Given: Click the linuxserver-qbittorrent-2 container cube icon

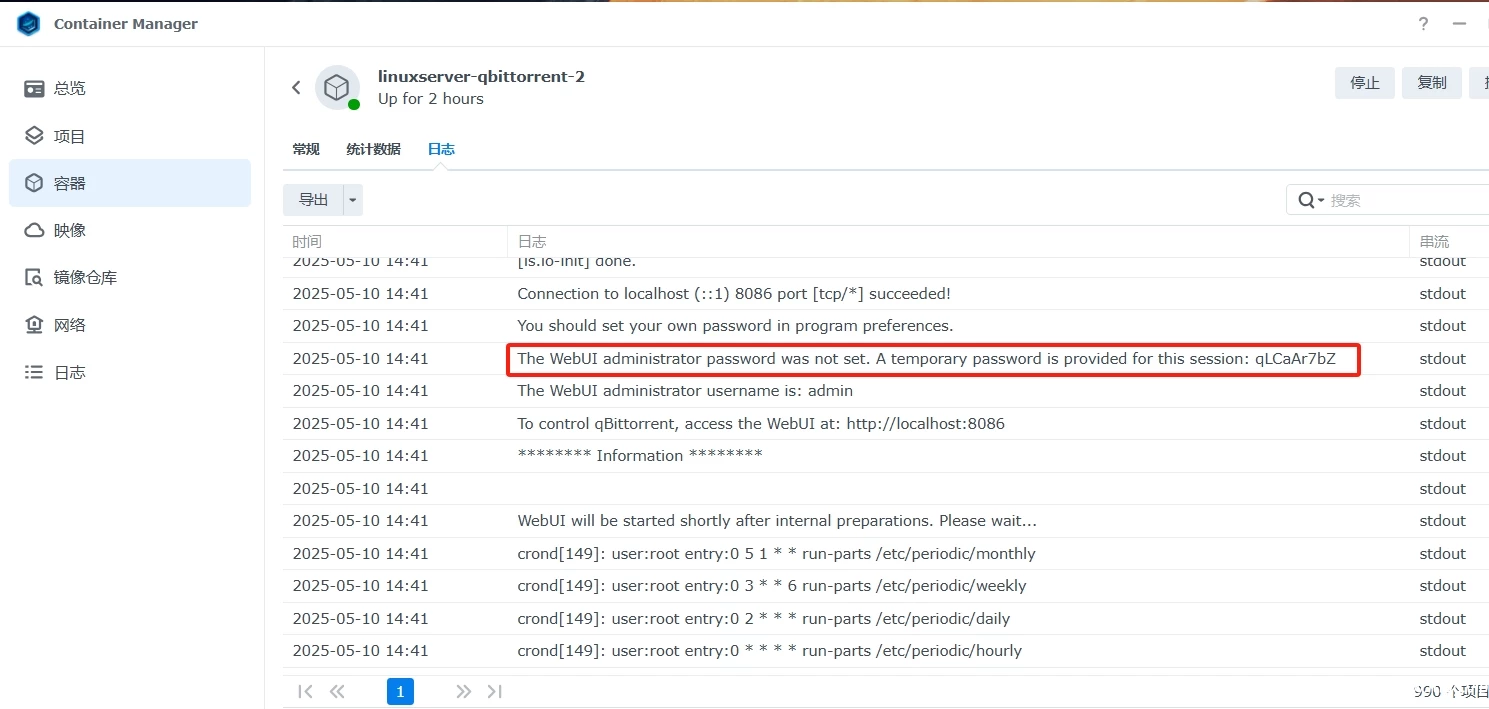Looking at the screenshot, I should [x=337, y=88].
